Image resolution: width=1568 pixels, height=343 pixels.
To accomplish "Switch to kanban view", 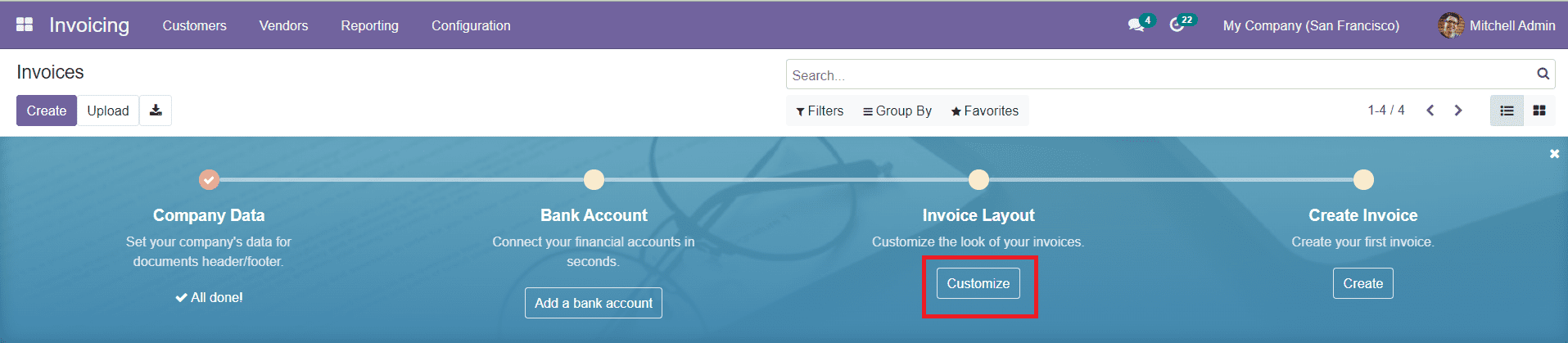I will (1539, 111).
